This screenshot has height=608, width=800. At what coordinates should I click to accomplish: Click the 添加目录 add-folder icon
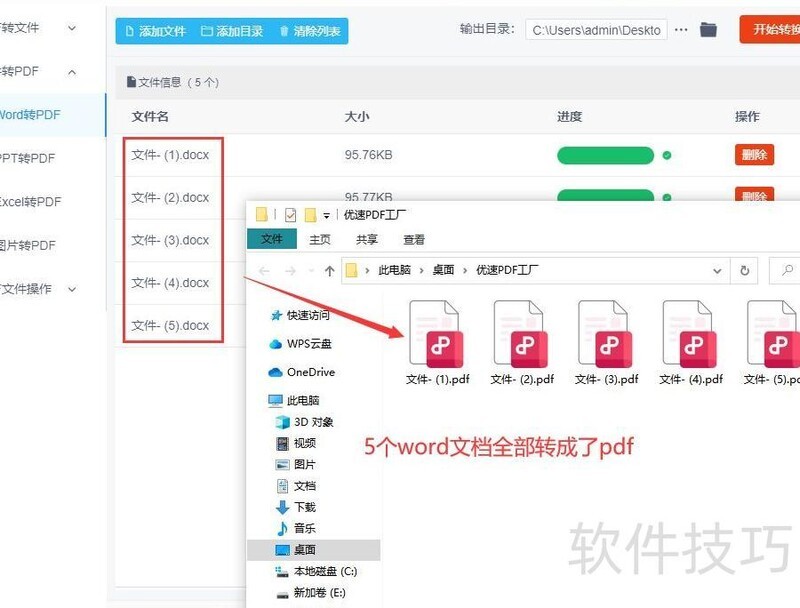tap(208, 31)
